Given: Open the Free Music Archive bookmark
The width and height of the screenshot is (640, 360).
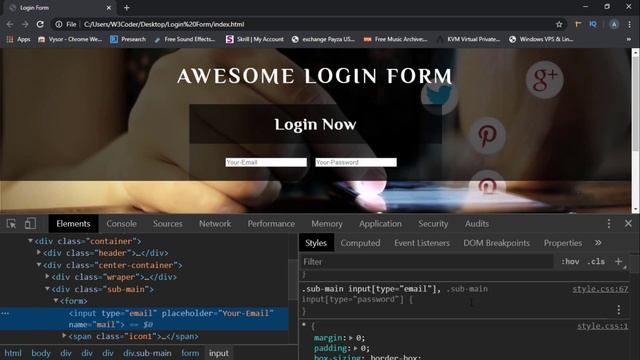Looking at the screenshot, I should [x=396, y=39].
